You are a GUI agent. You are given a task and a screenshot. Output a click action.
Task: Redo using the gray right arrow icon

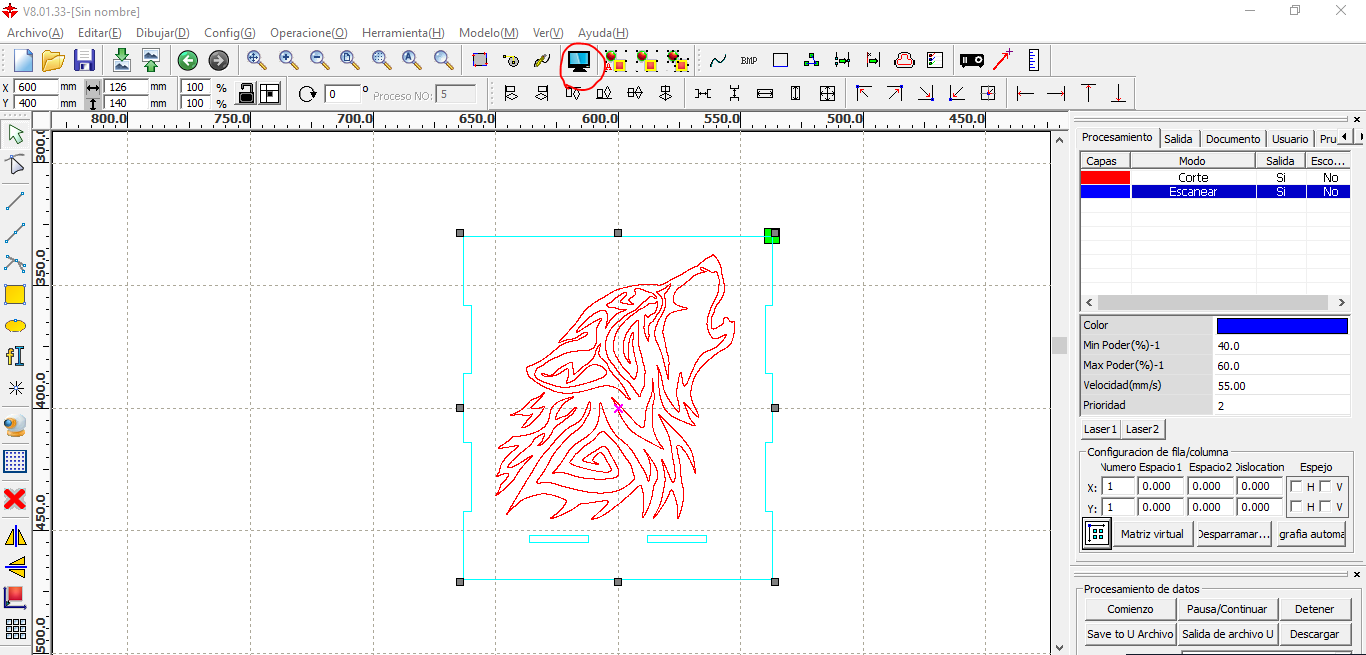[x=219, y=60]
